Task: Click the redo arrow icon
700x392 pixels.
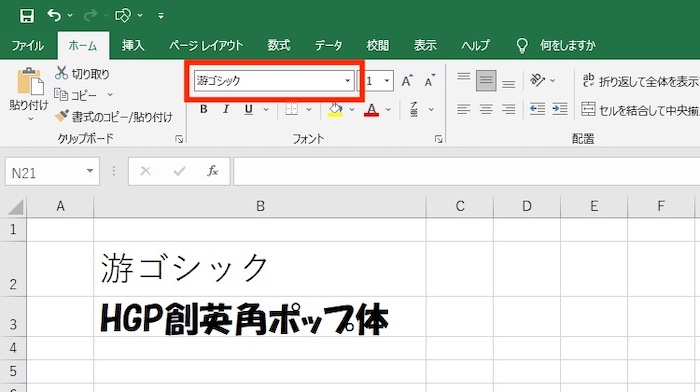Action: coord(90,16)
